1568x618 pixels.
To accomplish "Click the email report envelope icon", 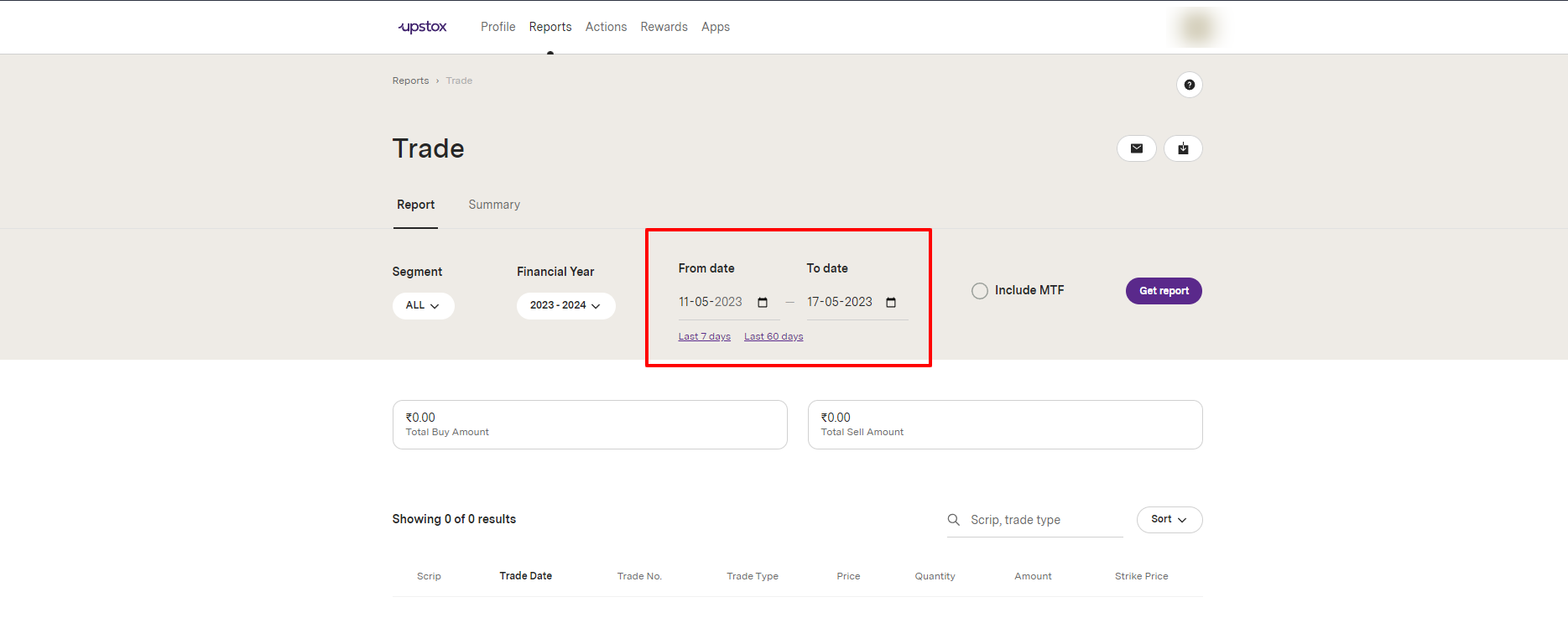I will point(1136,148).
